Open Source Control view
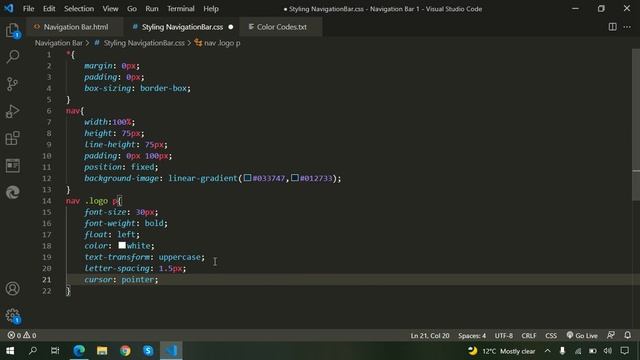 pyautogui.click(x=13, y=84)
